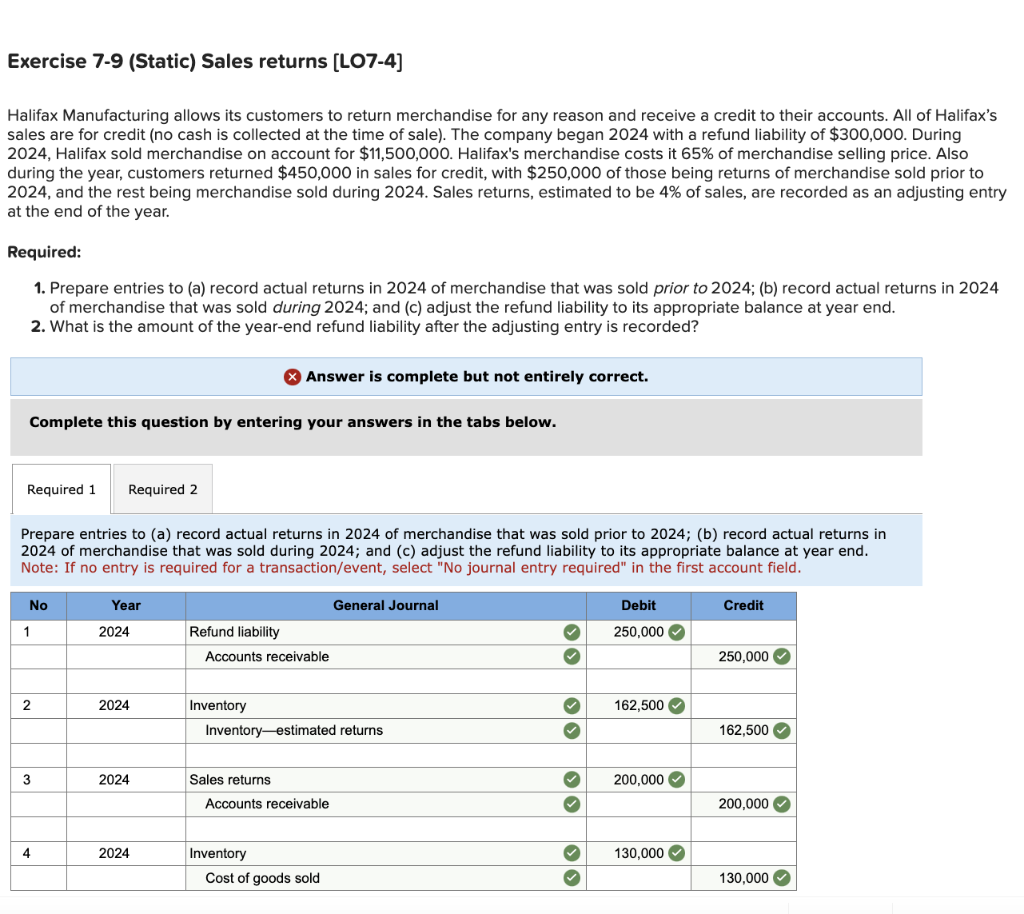Click the debit field showing 162,500
The image size is (1024, 914).
point(636,705)
